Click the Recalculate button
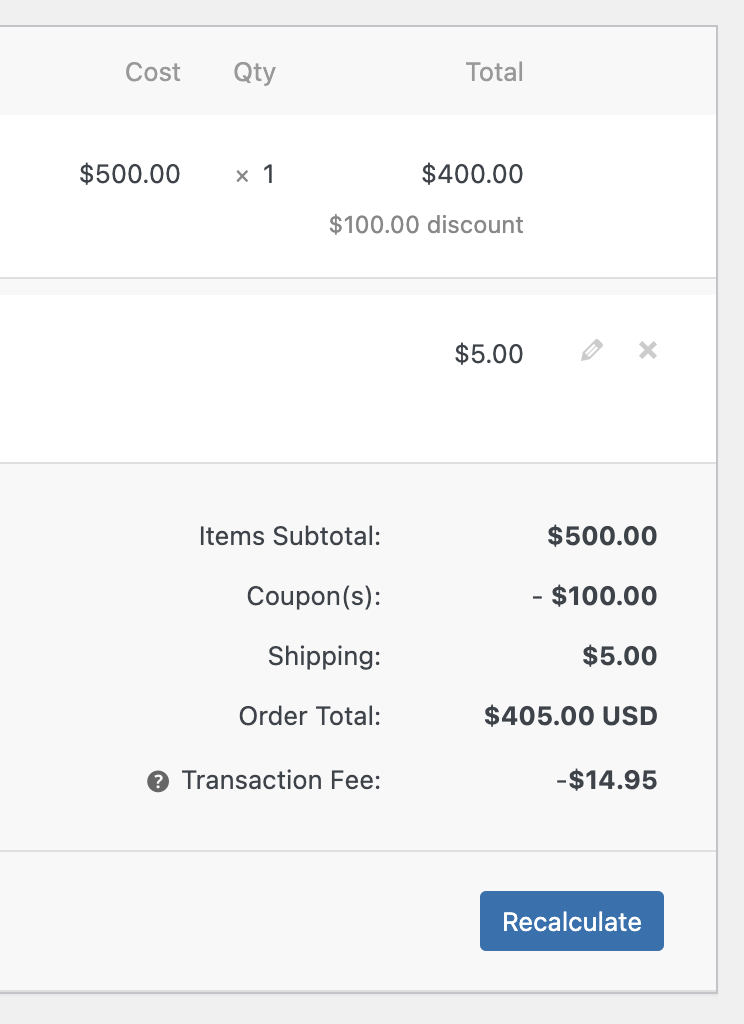Viewport: 744px width, 1024px height. (571, 920)
